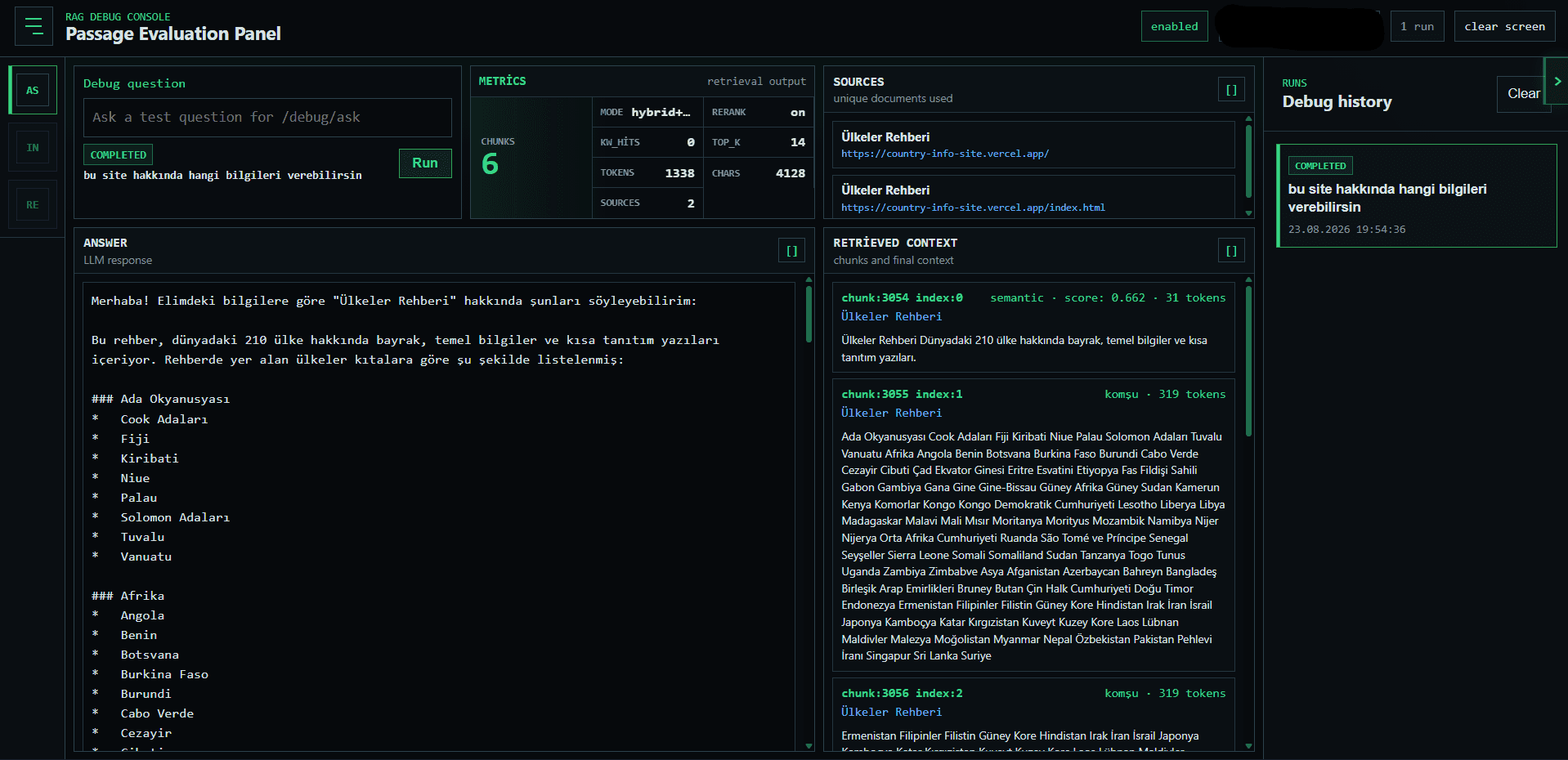1568x760 pixels.
Task: Expand the Sources panel with bracket icon
Action: [x=1231, y=90]
